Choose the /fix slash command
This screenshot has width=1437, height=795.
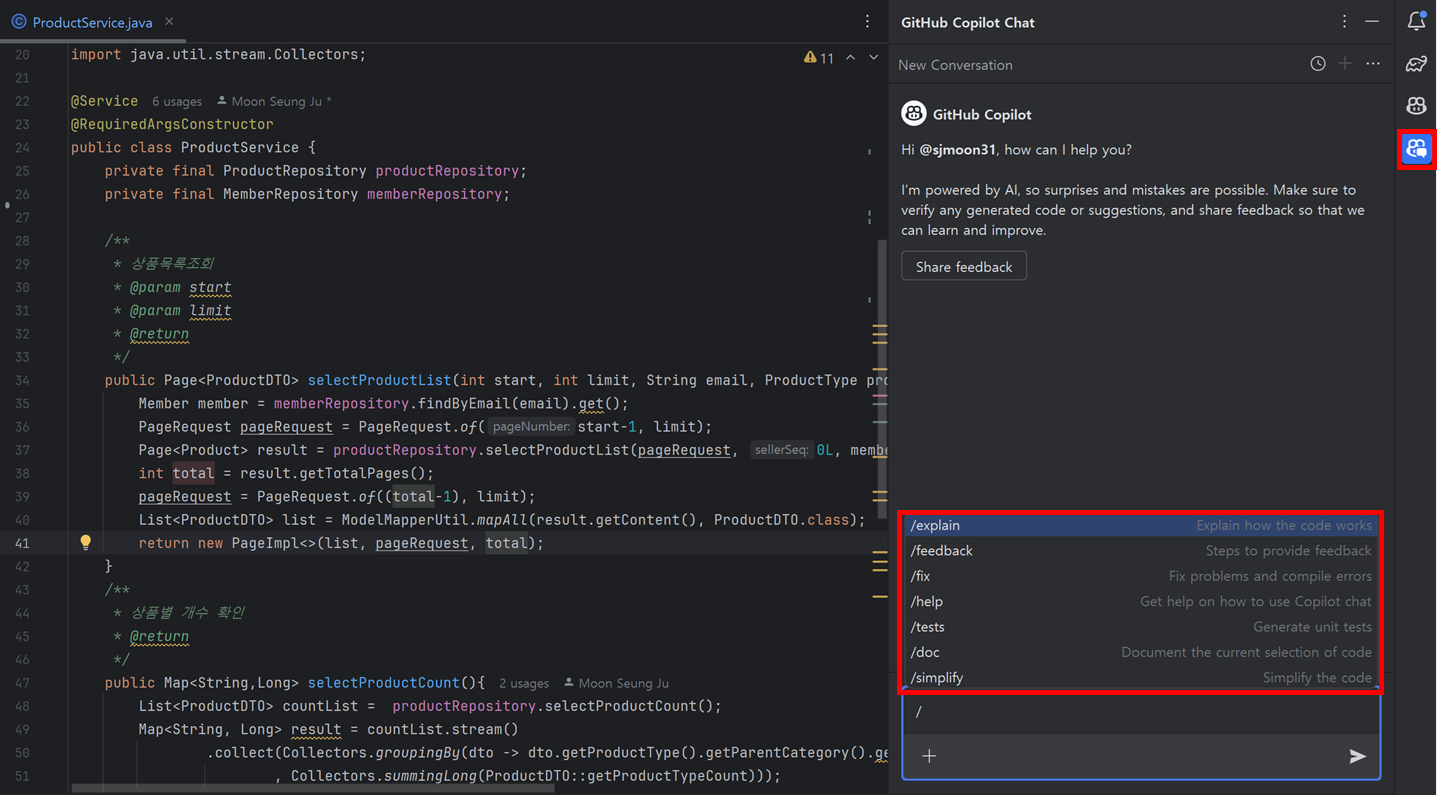click(x=1141, y=576)
